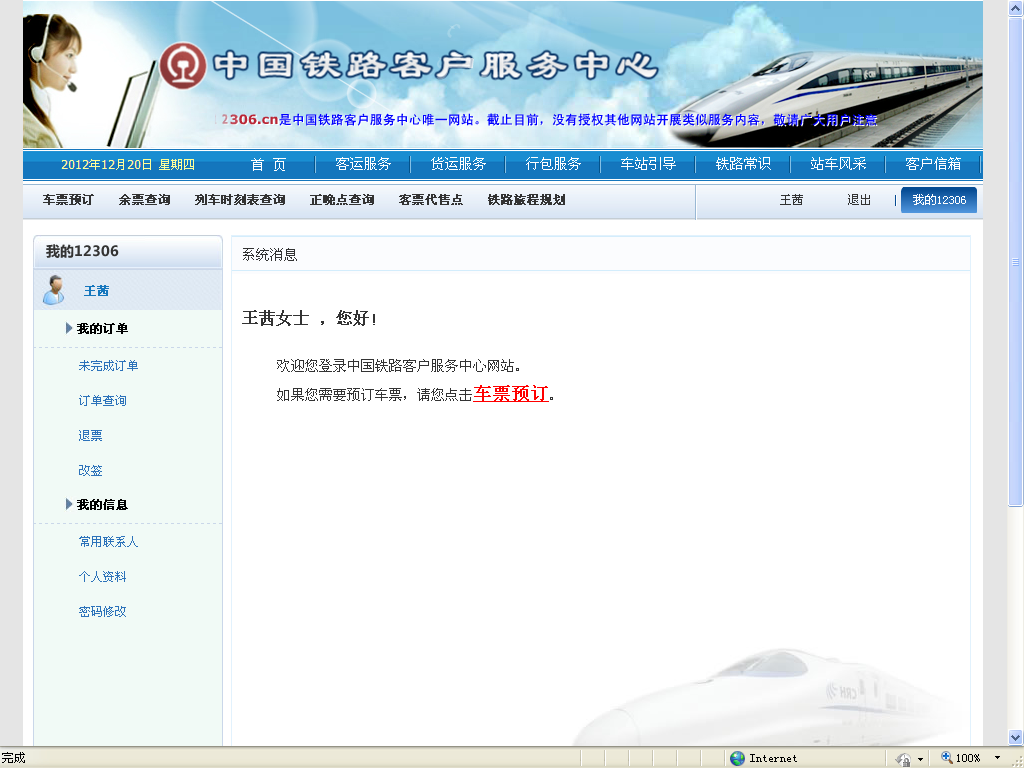Click the Internet zone globe icon in status bar
Screen dimensions: 1024x768
click(737, 758)
